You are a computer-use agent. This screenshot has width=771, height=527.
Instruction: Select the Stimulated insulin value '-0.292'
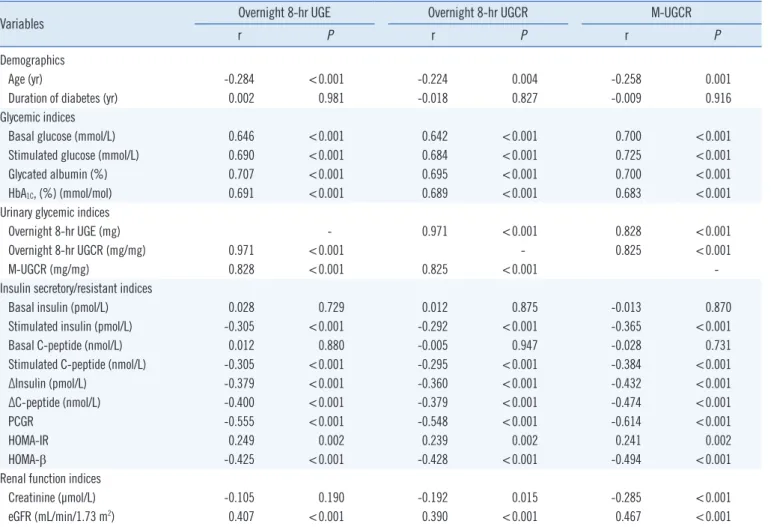[433, 327]
